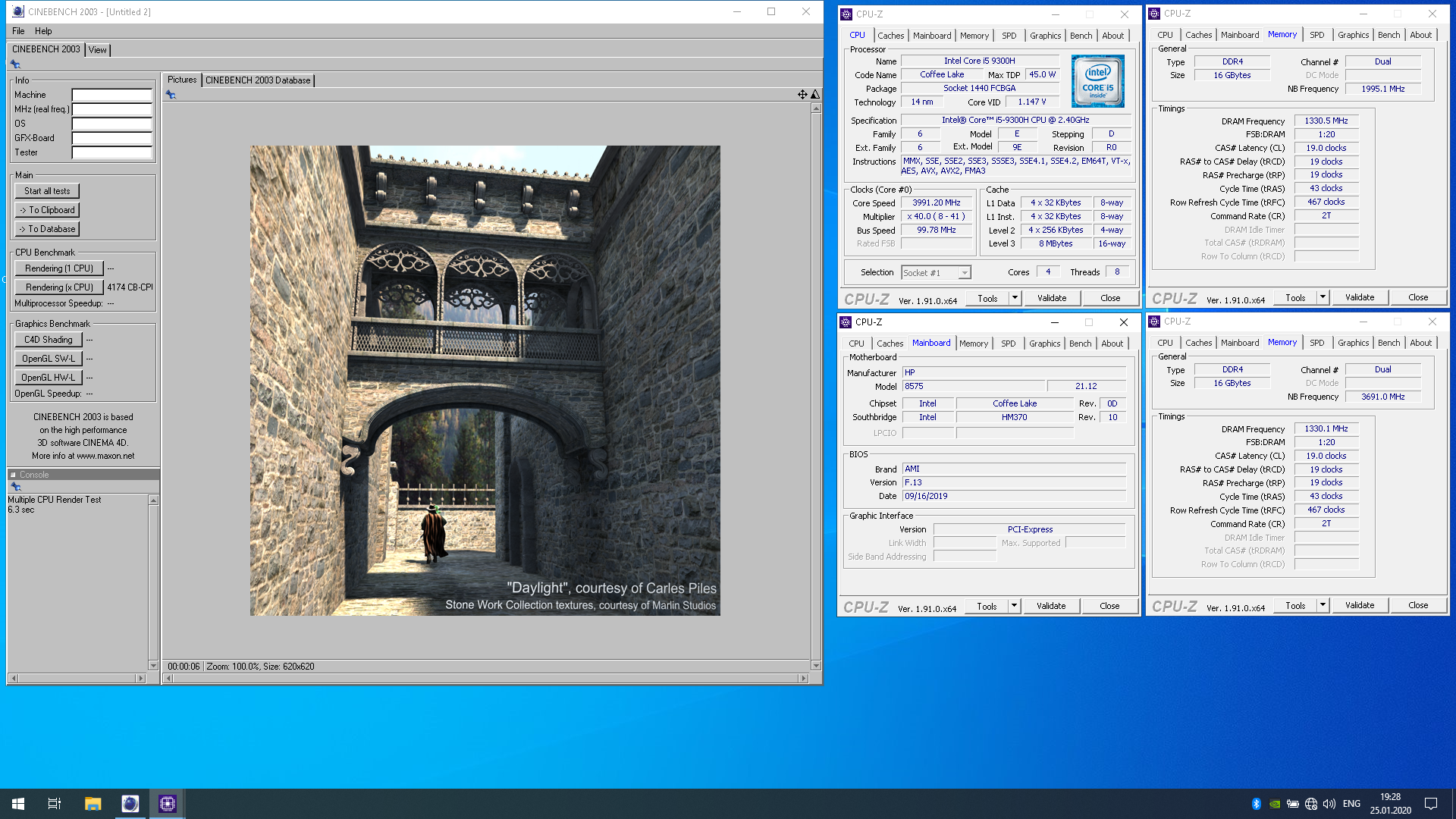This screenshot has width=1456, height=819.
Task: Open network status tray icon
Action: [x=1311, y=804]
